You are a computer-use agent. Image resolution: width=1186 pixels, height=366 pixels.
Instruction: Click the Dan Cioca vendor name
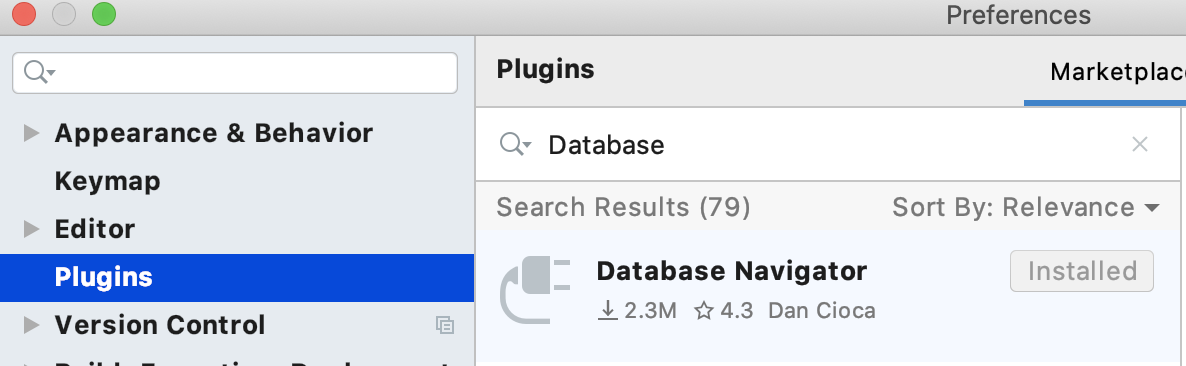click(x=821, y=311)
